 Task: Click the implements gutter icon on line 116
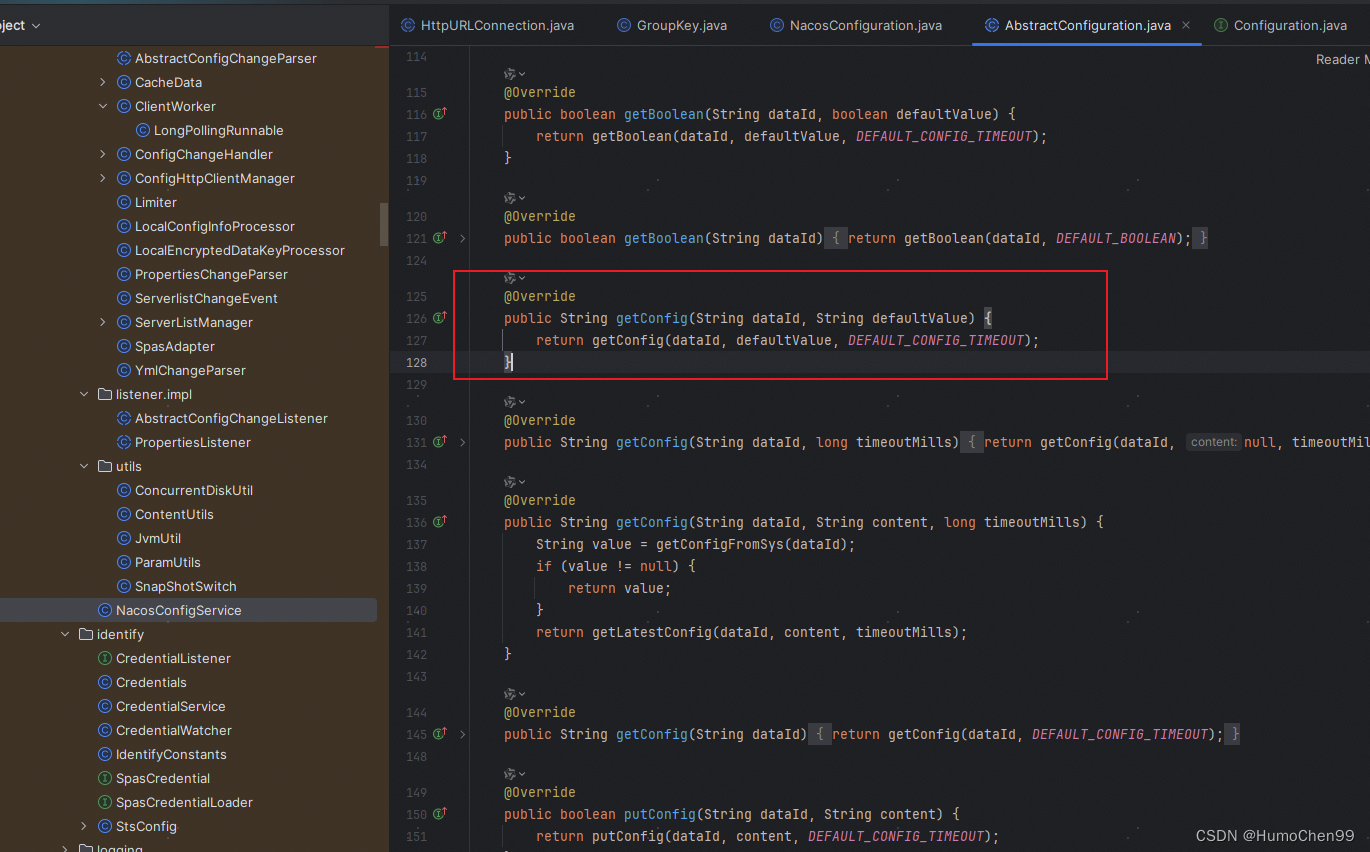click(x=439, y=114)
